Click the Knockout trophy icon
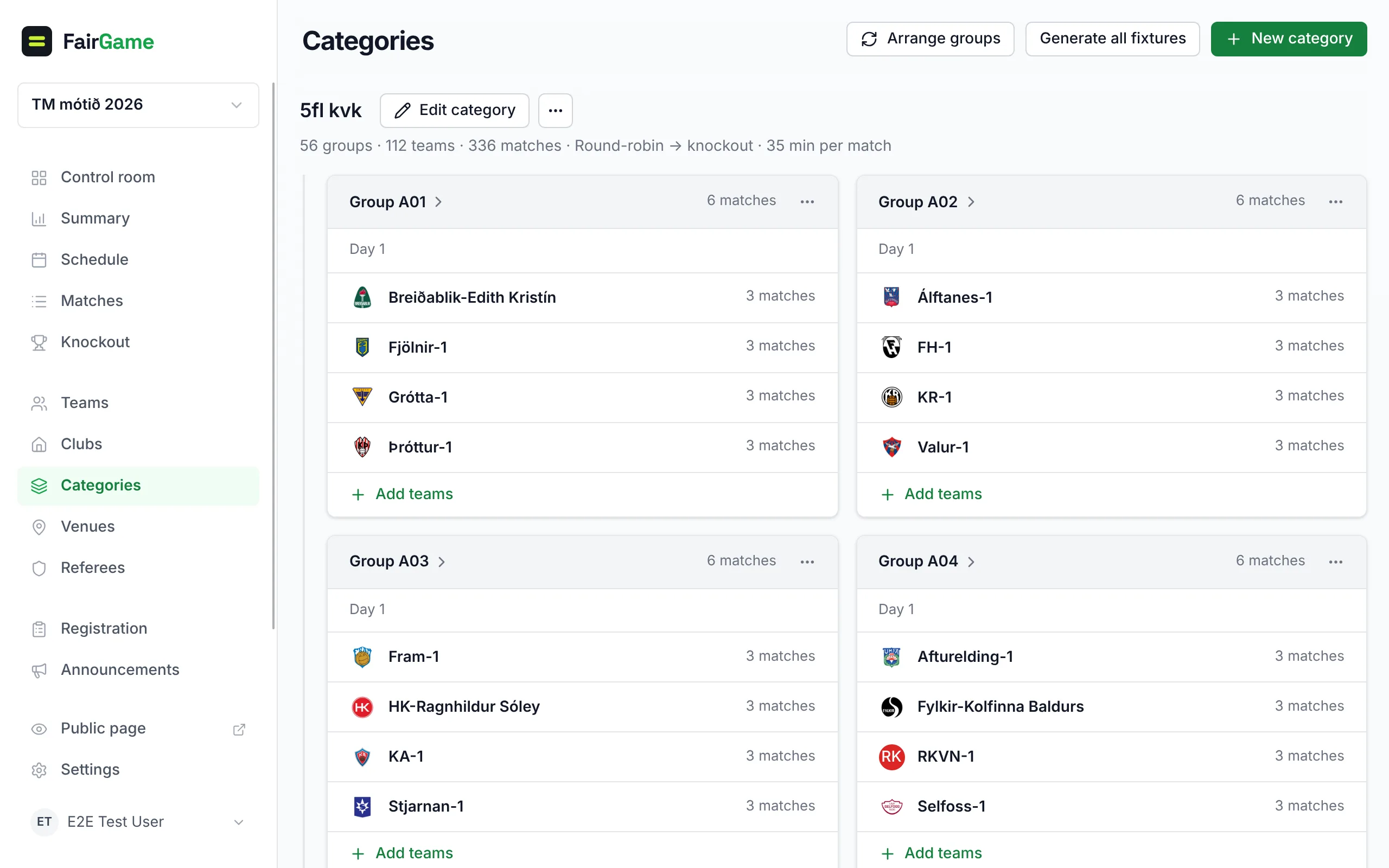Image resolution: width=1389 pixels, height=868 pixels. (39, 342)
